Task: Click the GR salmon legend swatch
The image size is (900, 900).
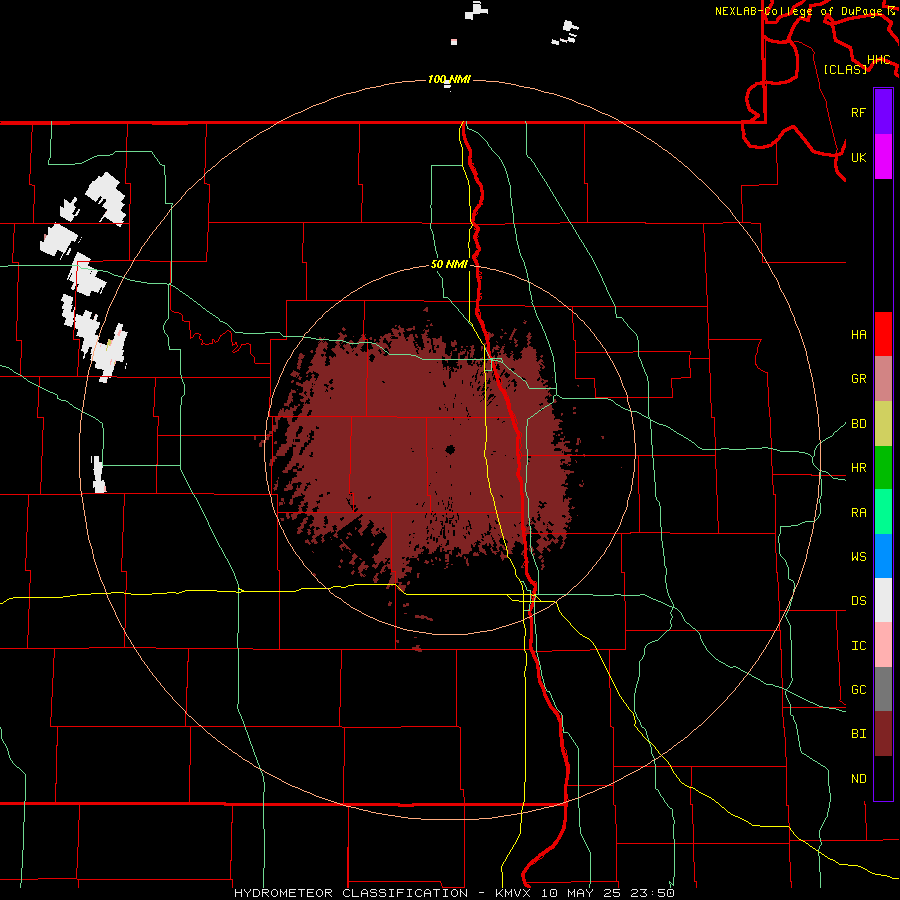Action: pyautogui.click(x=883, y=379)
